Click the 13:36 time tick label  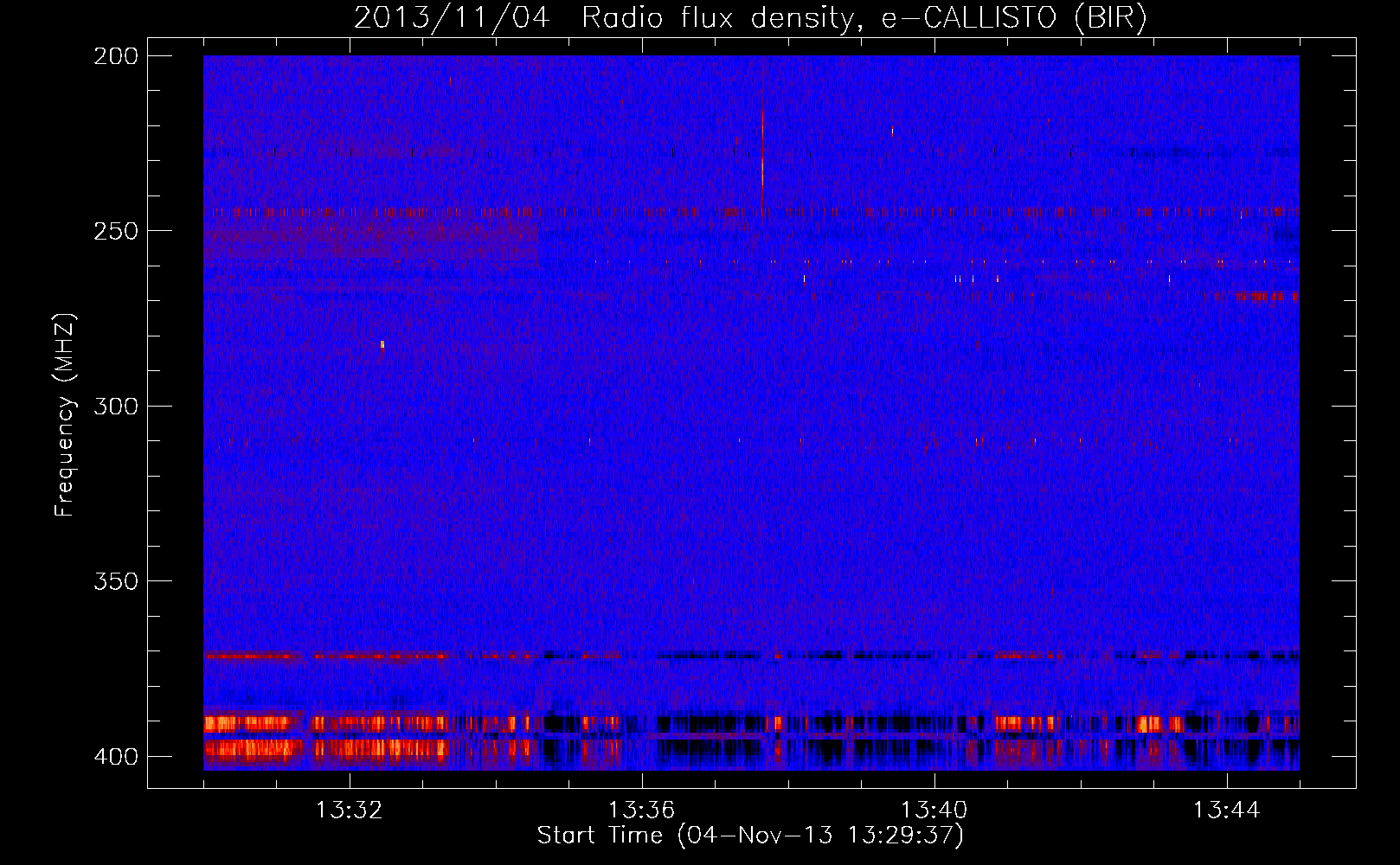[x=641, y=811]
